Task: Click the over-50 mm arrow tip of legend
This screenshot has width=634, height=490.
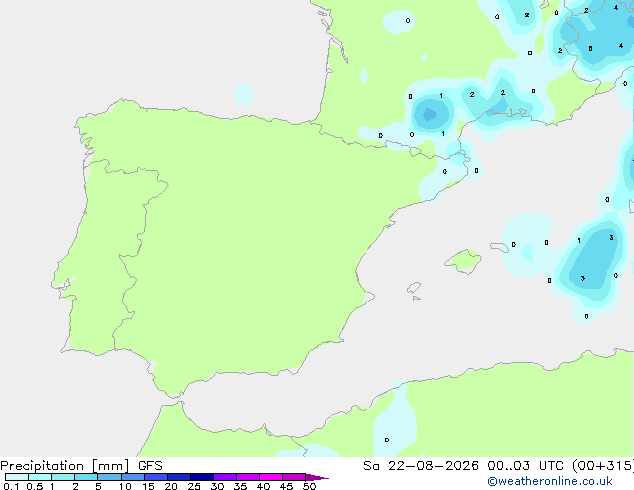Action: 317,478
